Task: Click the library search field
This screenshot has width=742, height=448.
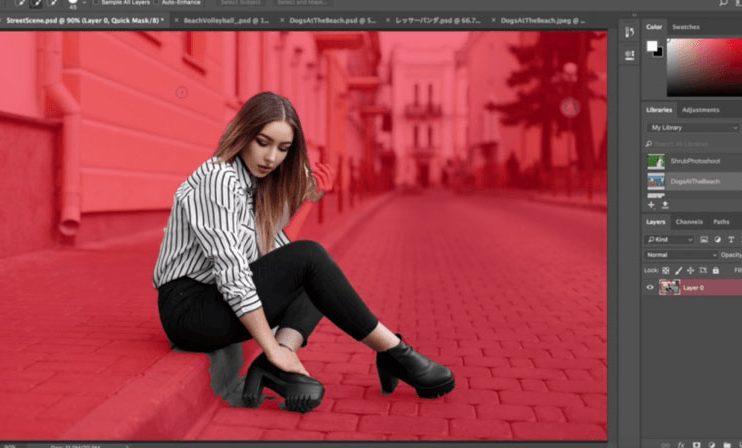Action: [693, 144]
